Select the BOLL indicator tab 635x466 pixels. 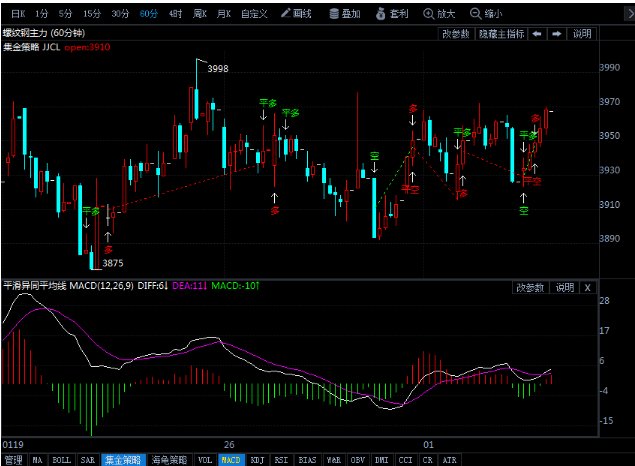[x=61, y=460]
